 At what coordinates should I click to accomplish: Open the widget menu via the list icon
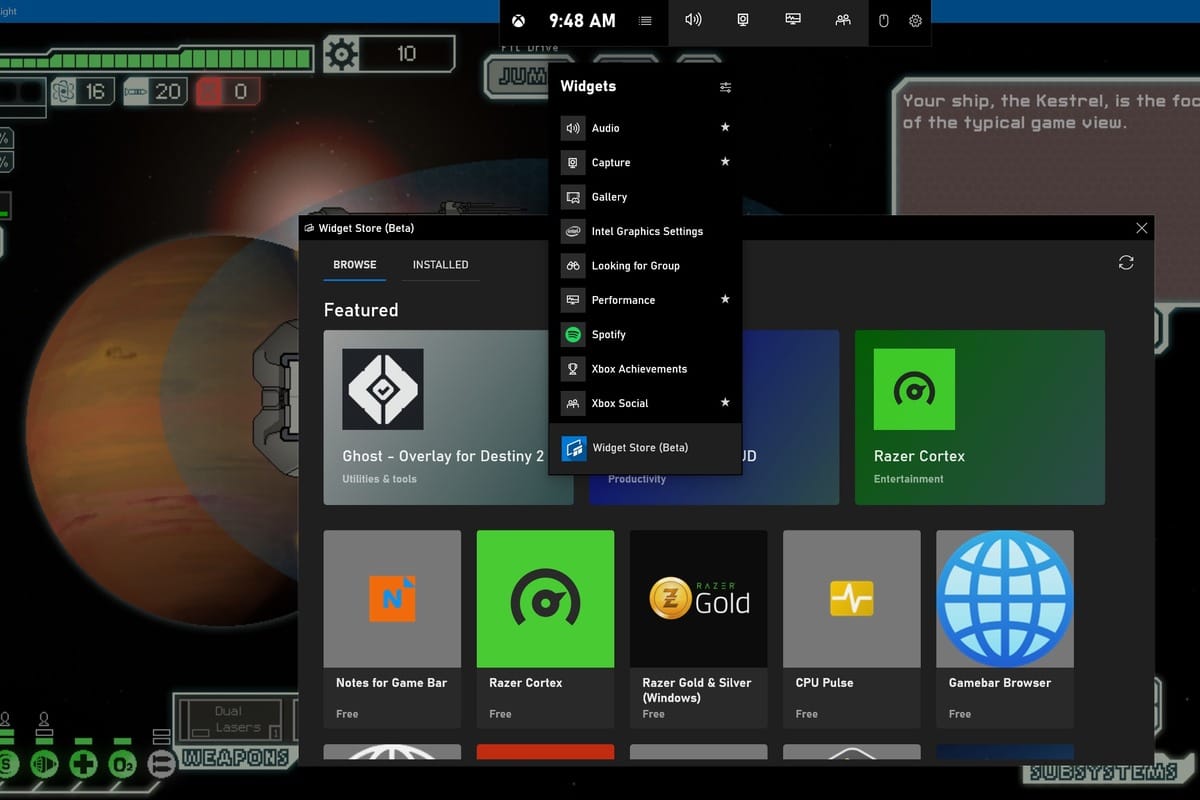[645, 20]
